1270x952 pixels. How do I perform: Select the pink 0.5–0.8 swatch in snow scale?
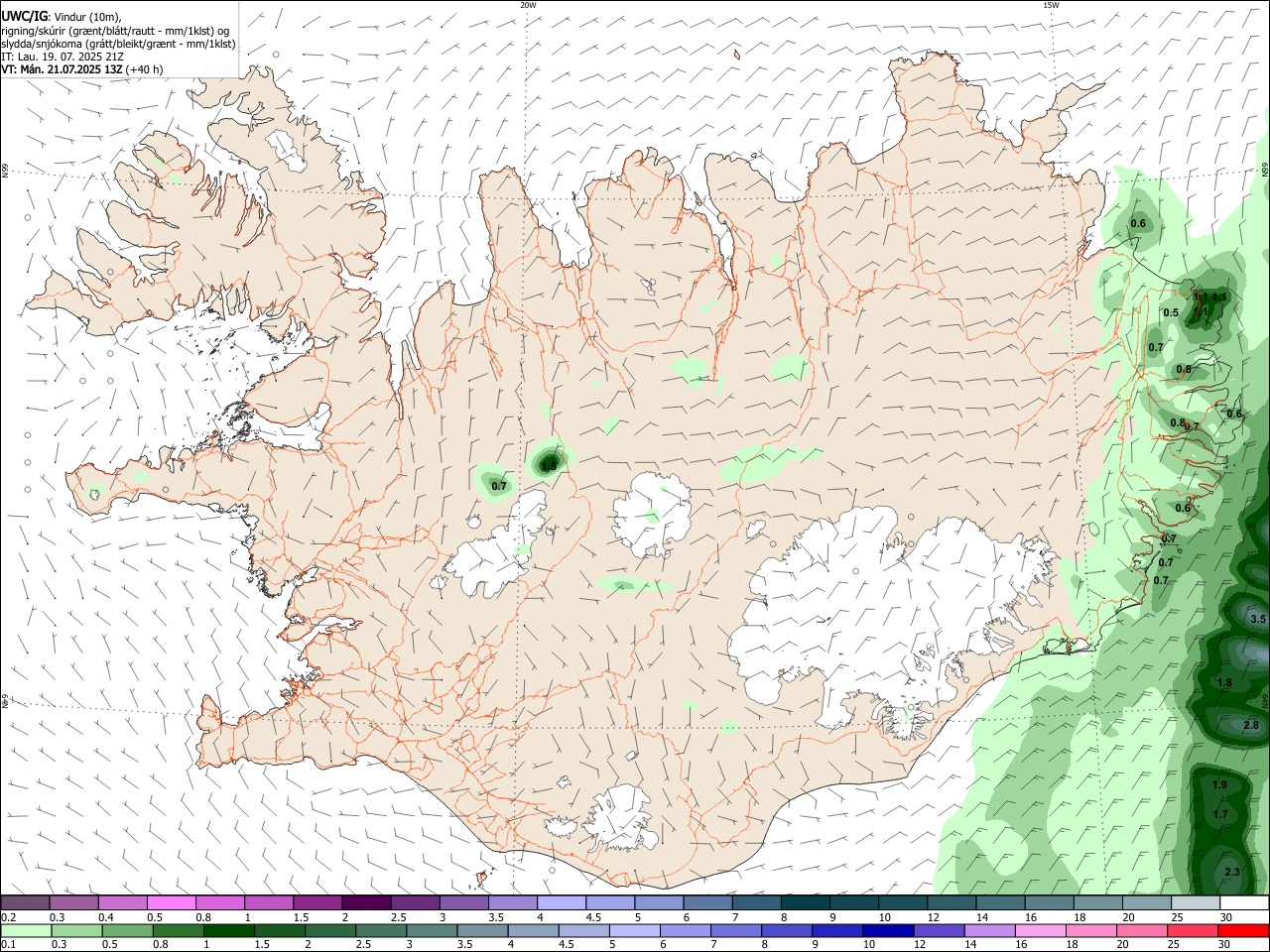click(171, 903)
